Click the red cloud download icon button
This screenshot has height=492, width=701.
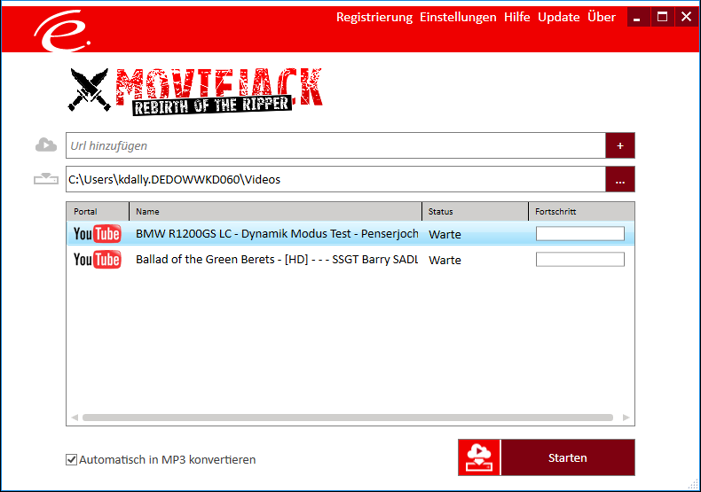479,458
